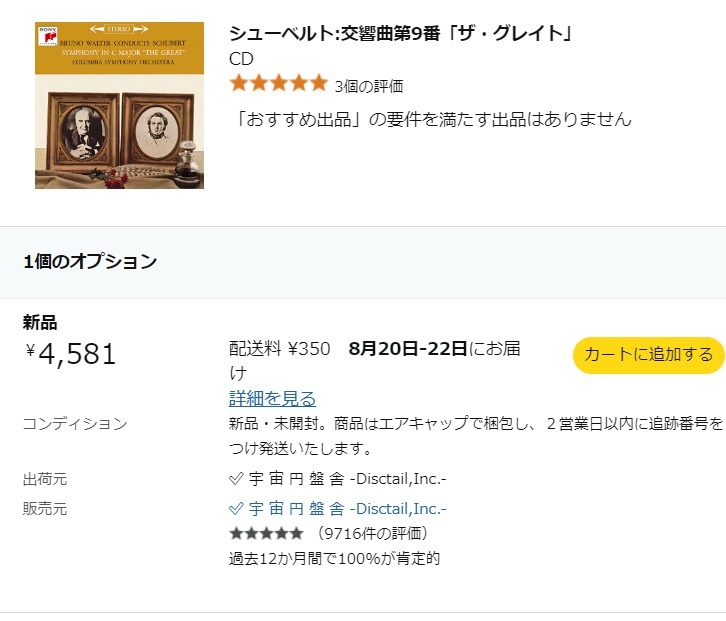Click the Sony logo on album cover

click(46, 33)
